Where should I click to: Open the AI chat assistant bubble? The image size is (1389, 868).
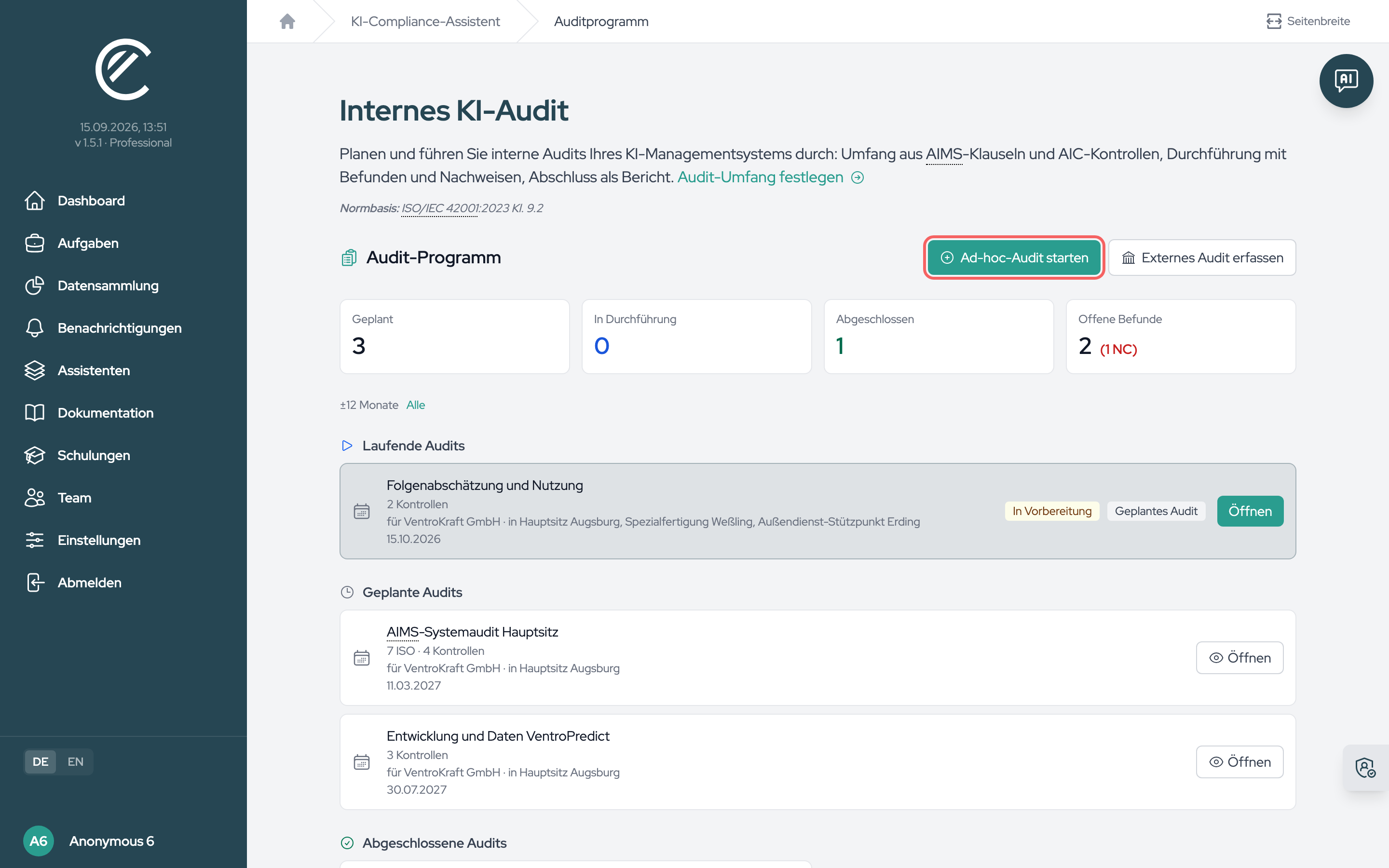click(x=1346, y=81)
